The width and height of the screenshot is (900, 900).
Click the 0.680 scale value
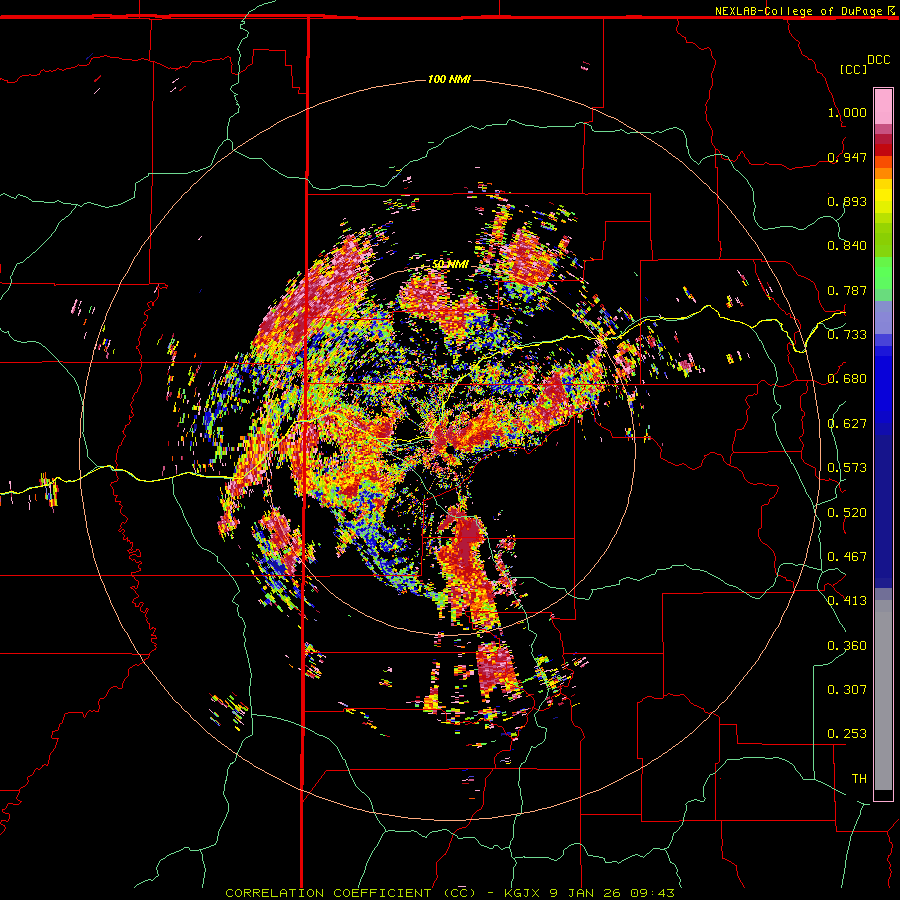tap(847, 379)
